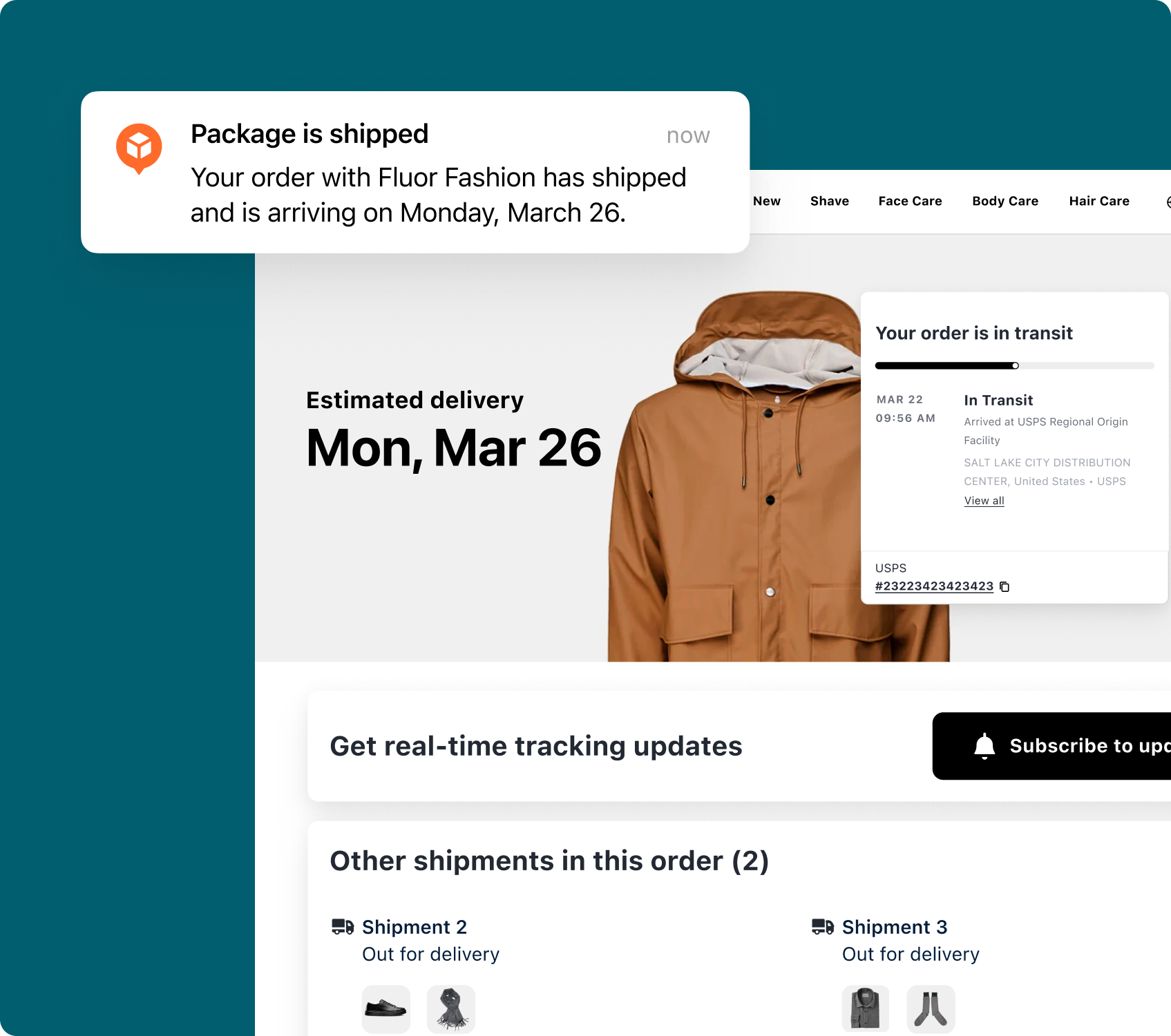The width and height of the screenshot is (1171, 1036).
Task: Open the Shipment 2 details link
Action: (x=415, y=927)
